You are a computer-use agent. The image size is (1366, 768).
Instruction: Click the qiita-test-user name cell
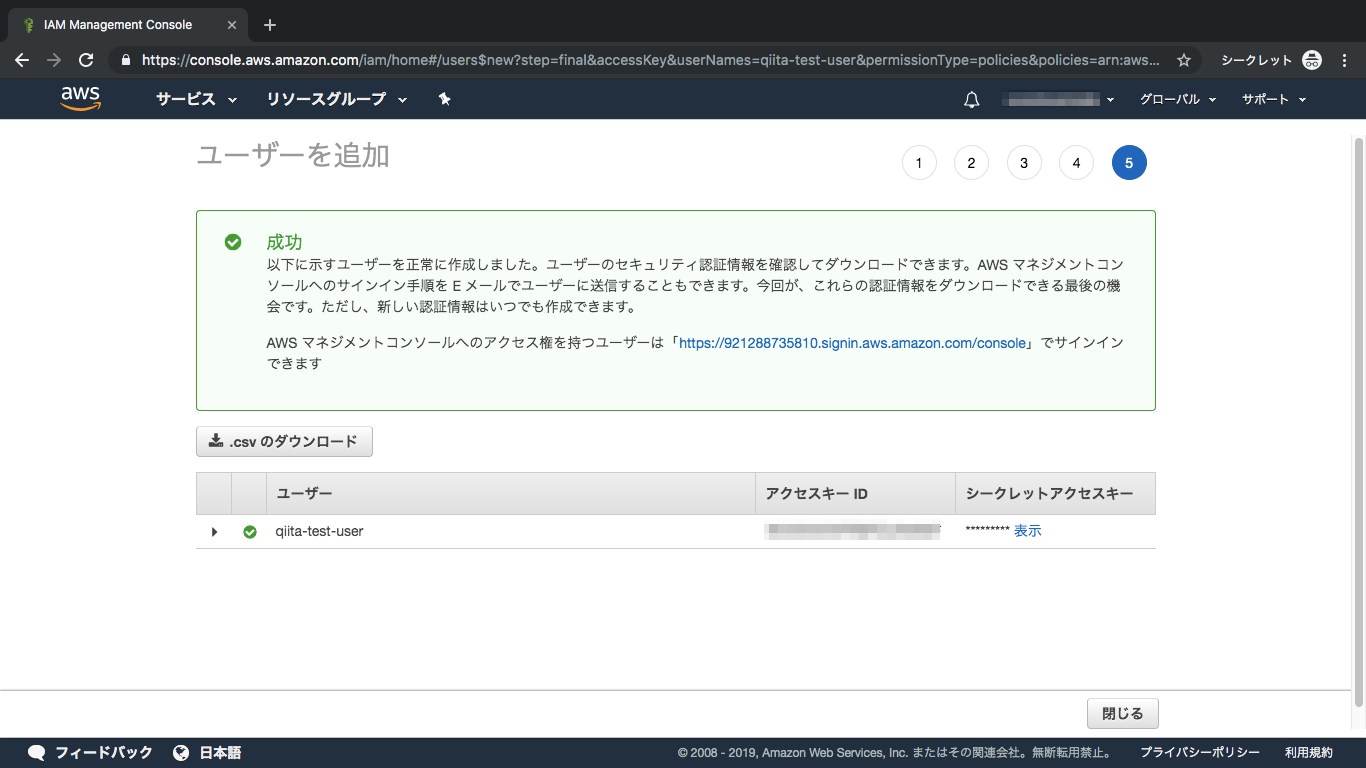tap(319, 532)
